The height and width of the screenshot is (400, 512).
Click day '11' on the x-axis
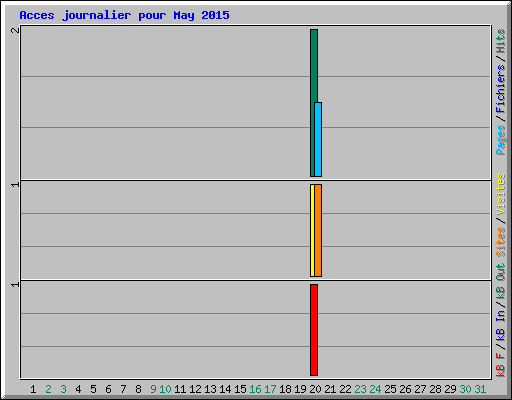point(180,389)
